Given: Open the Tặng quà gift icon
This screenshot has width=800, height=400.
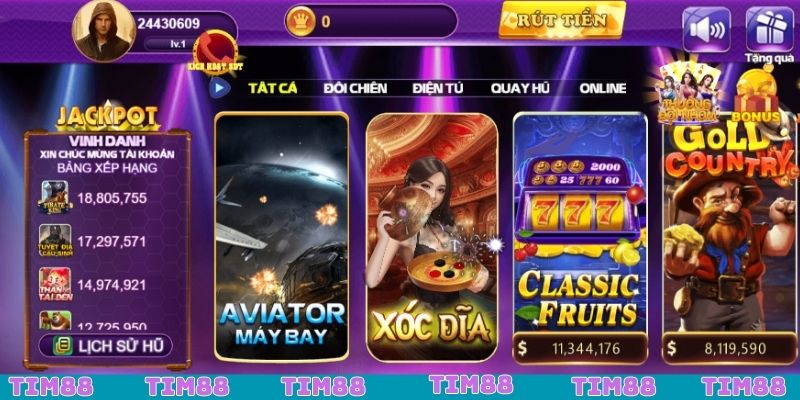Looking at the screenshot, I should (769, 30).
